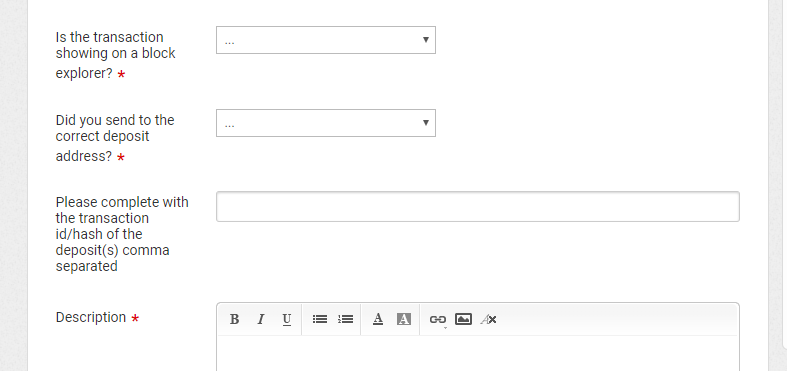Expand the small arrow under the link icon
Image resolution: width=787 pixels, height=371 pixels.
pyautogui.click(x=445, y=328)
